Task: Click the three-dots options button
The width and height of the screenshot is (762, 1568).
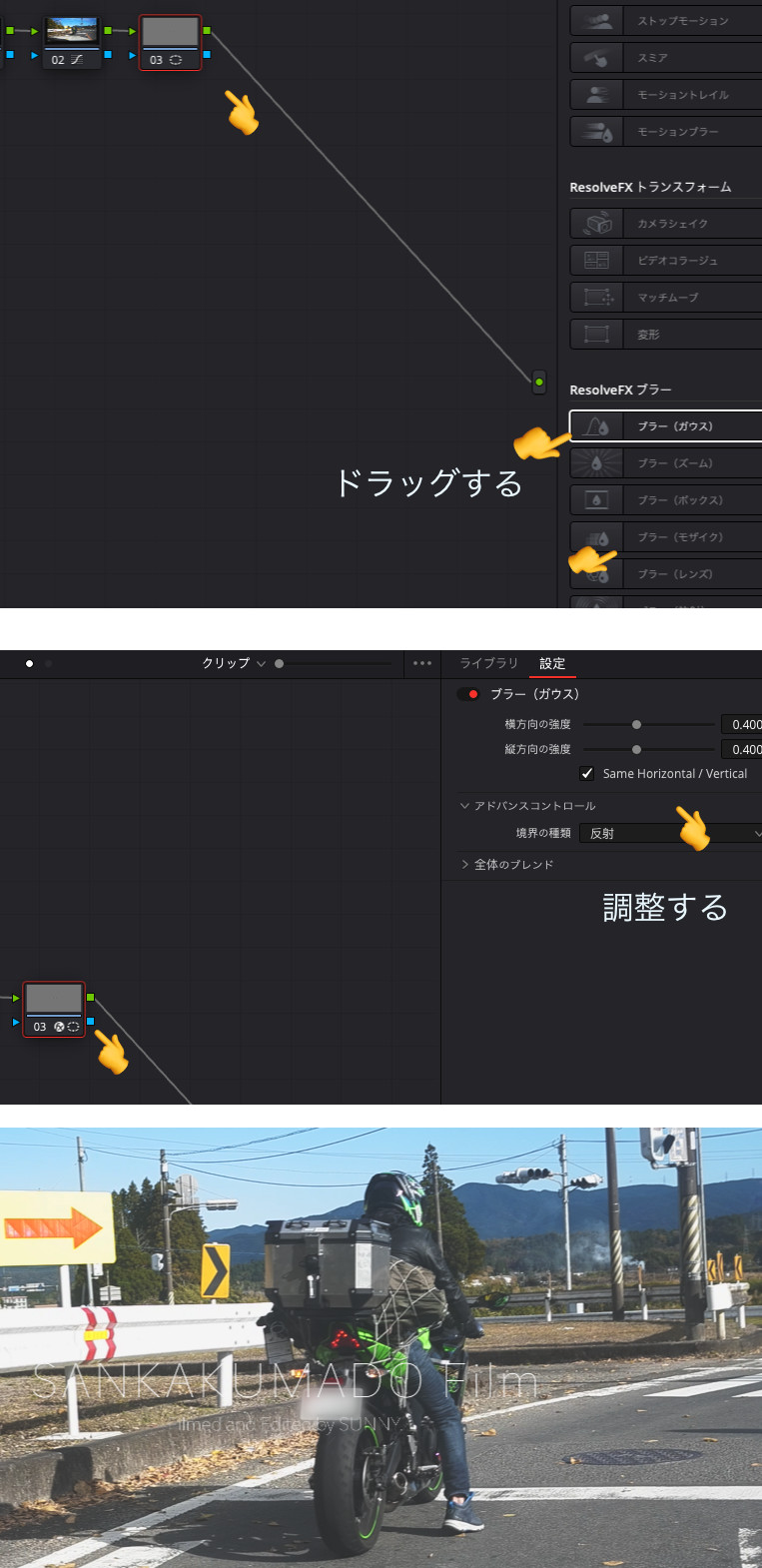Action: click(422, 663)
